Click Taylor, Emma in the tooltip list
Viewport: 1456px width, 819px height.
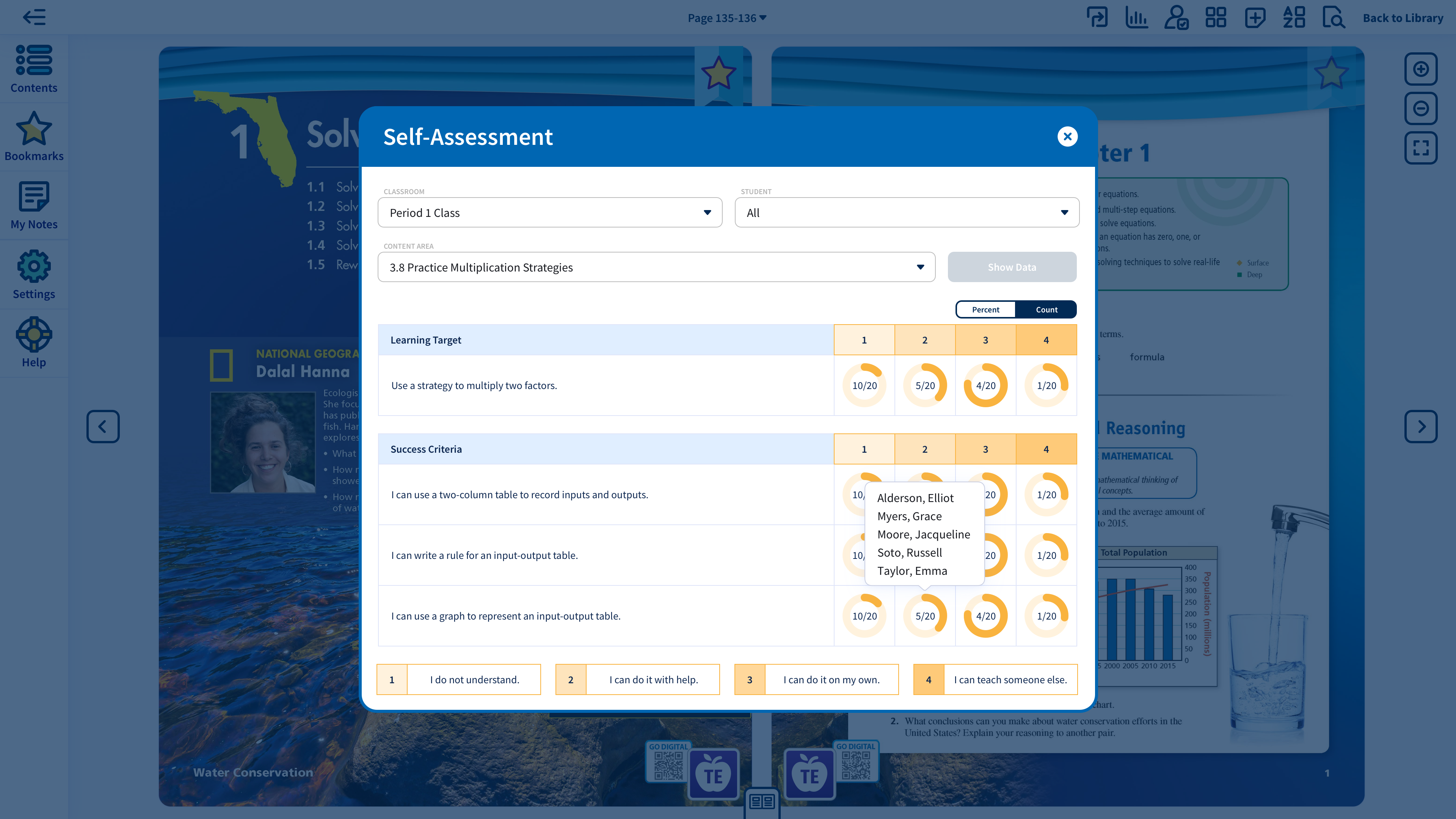912,571
